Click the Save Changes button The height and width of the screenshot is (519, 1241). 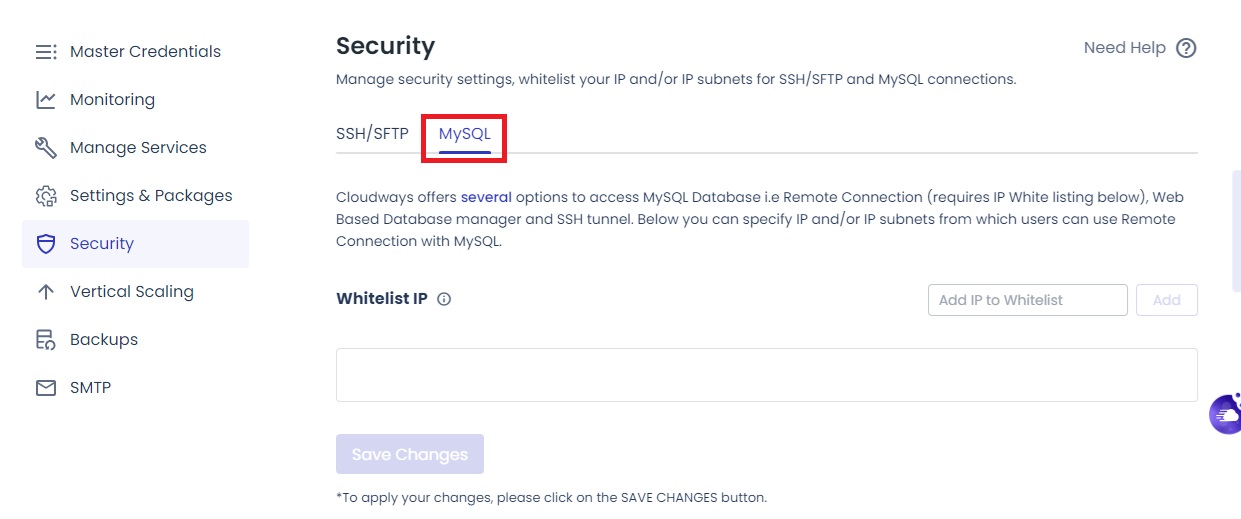(x=410, y=454)
